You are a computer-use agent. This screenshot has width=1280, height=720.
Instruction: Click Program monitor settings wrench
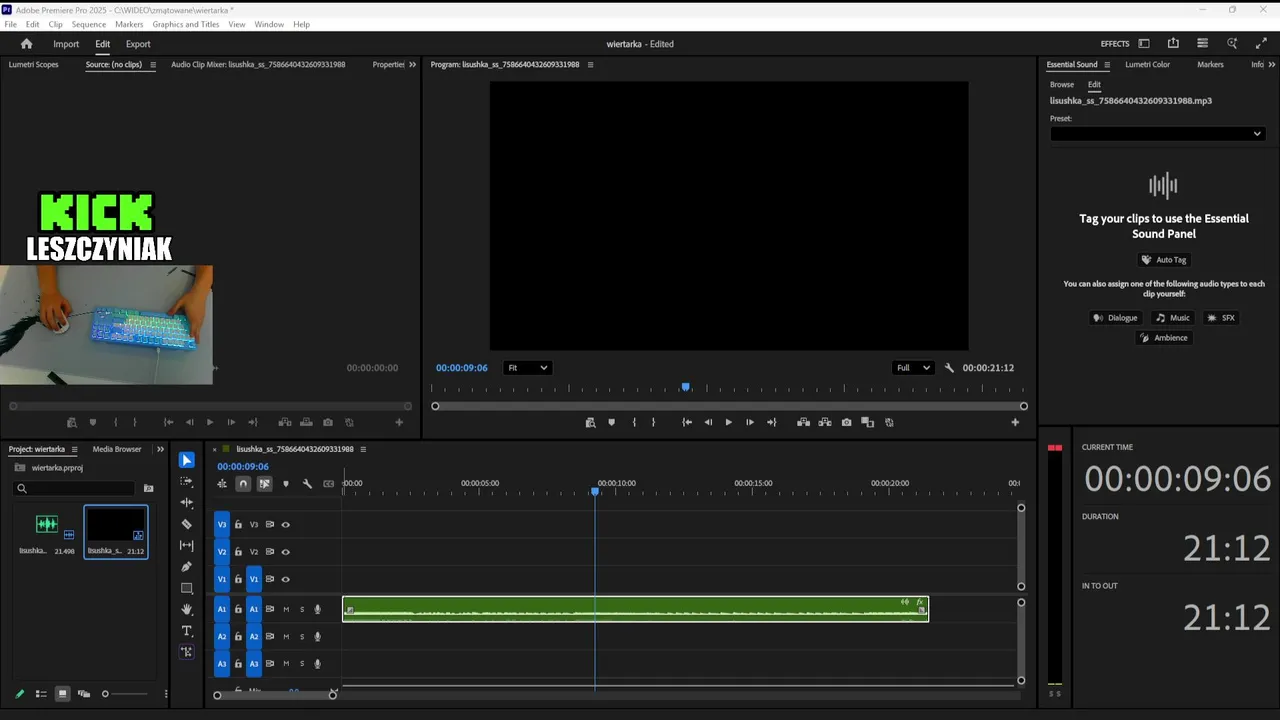pos(949,368)
